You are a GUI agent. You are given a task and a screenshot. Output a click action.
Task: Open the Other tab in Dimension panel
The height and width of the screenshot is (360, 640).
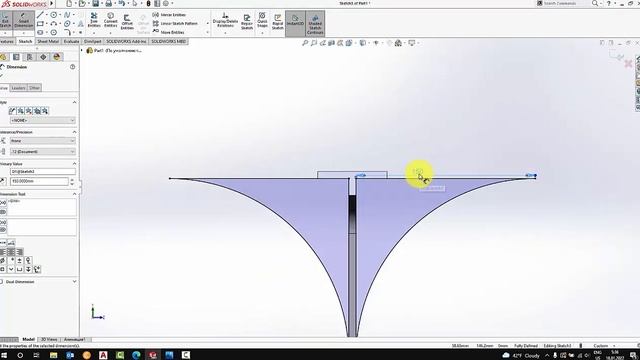[x=34, y=88]
